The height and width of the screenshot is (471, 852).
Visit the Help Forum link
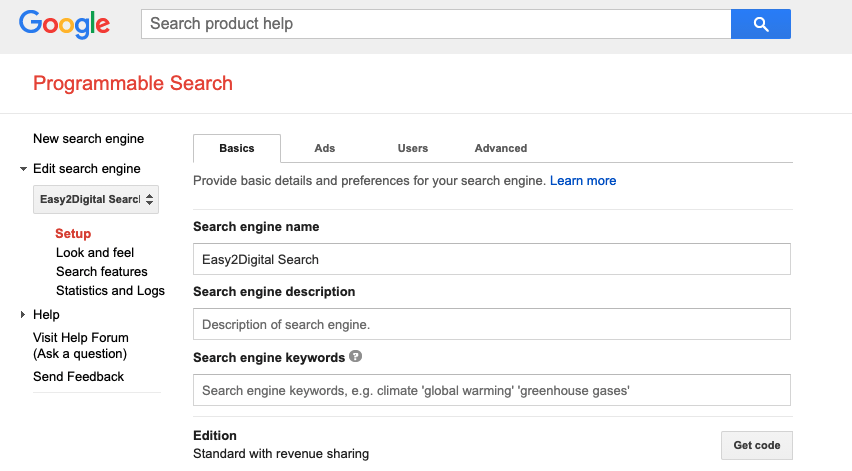click(x=81, y=346)
